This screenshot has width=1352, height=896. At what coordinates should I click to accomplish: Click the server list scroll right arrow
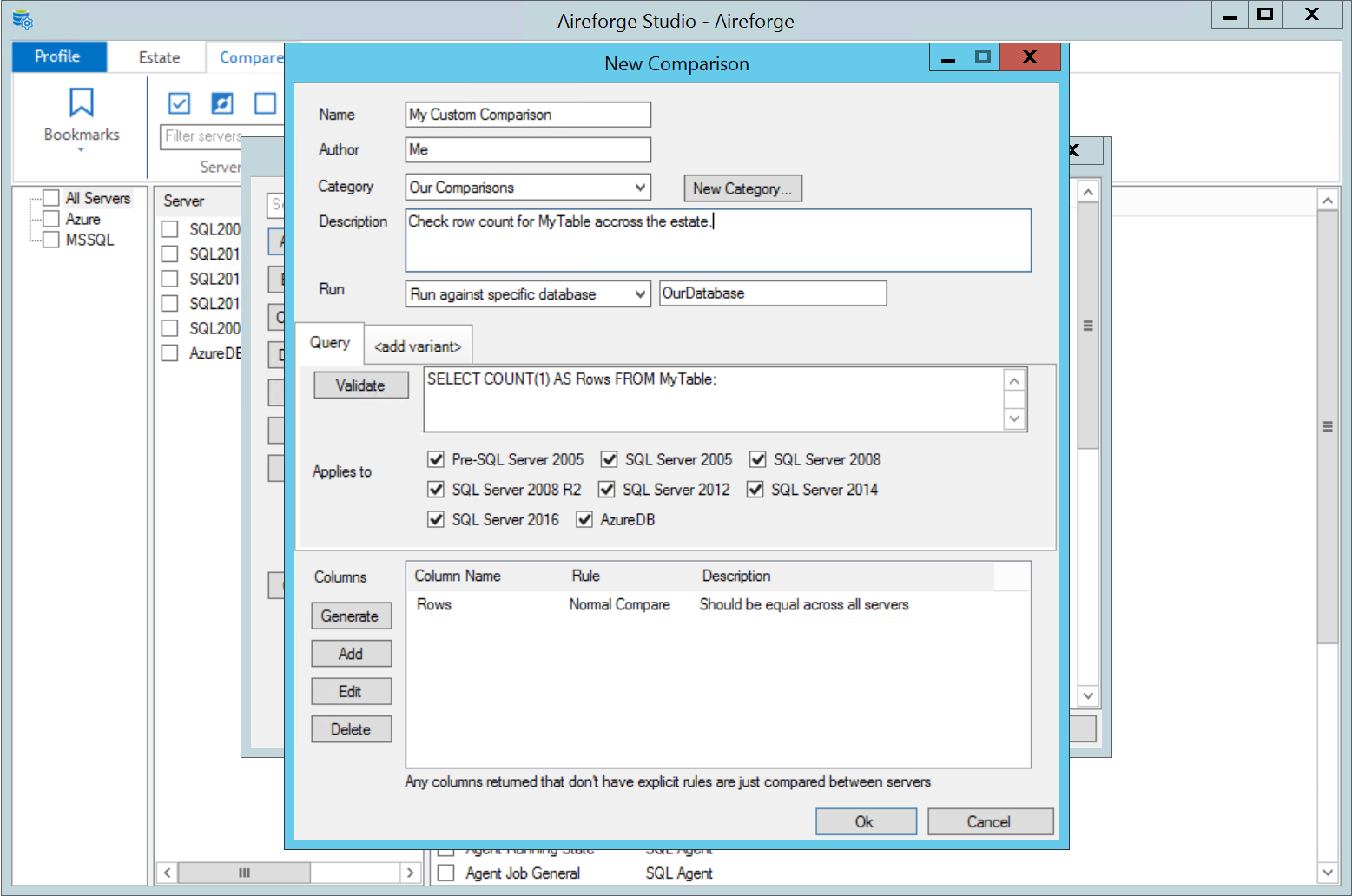(410, 872)
